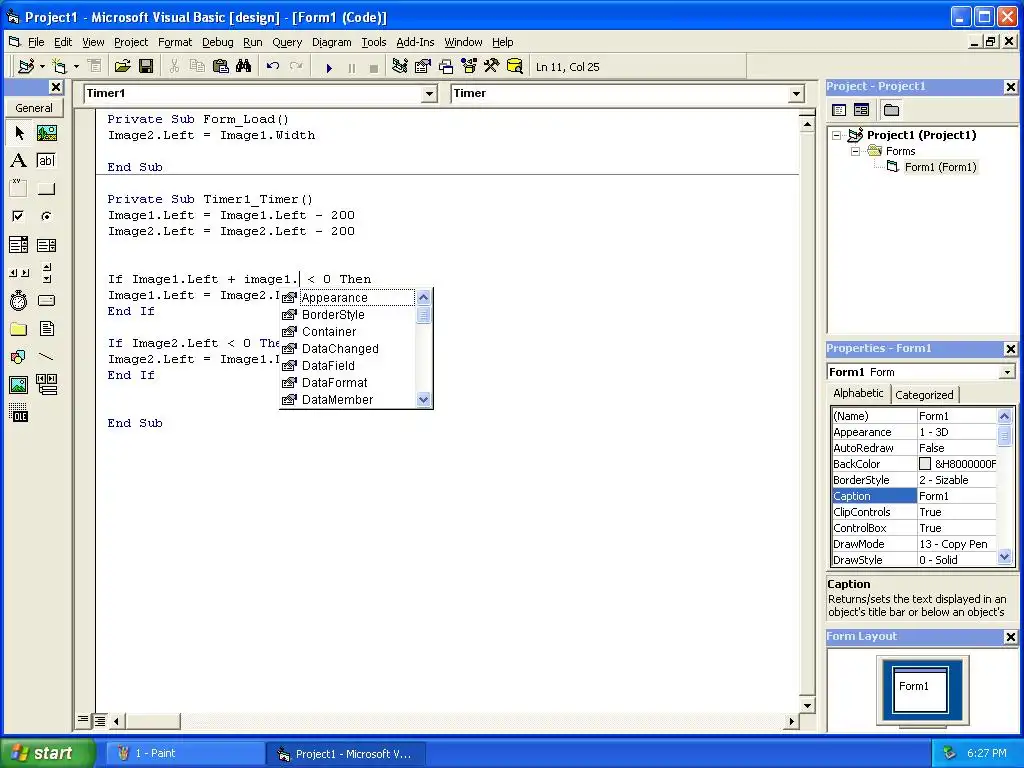Open Form Layout Window from toolbar
The image size is (1024, 768).
(x=446, y=67)
